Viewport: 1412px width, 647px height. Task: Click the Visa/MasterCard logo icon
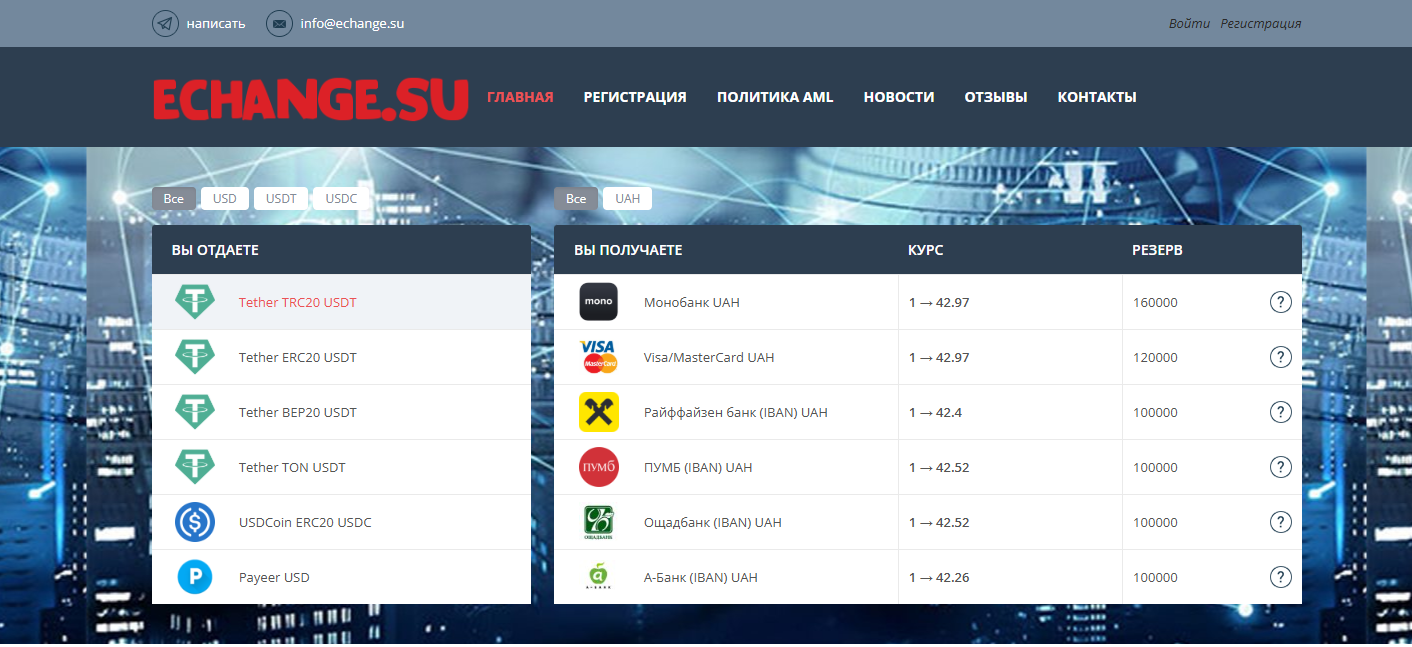pos(599,357)
